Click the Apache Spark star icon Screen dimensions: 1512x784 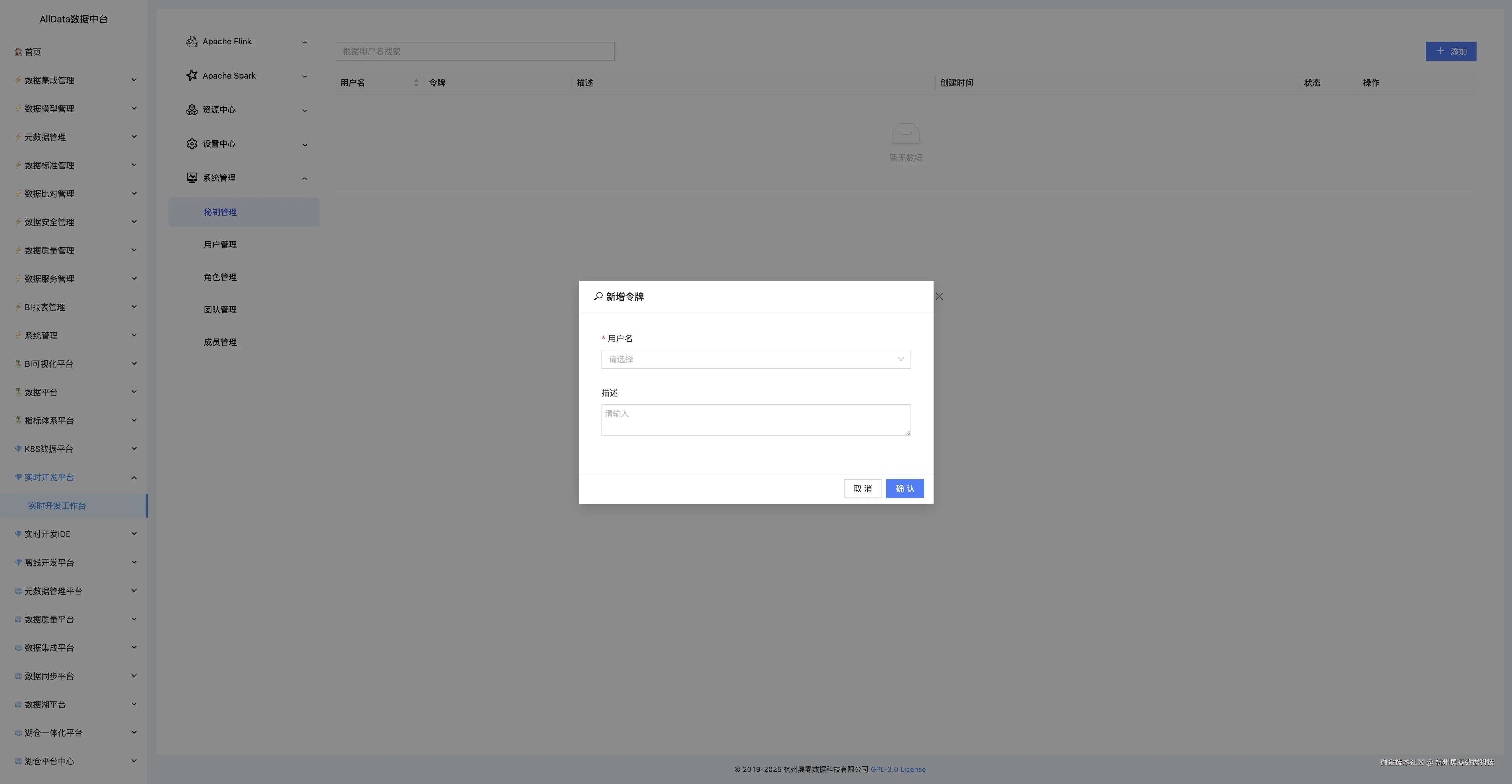[x=191, y=76]
